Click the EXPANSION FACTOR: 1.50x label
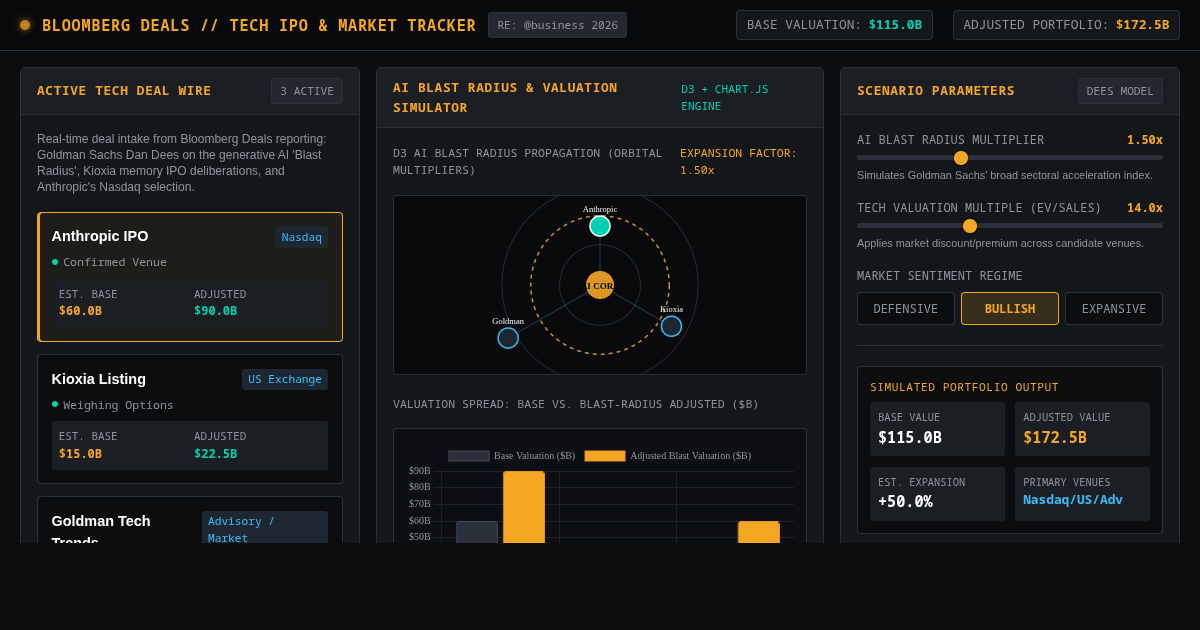1200x630 pixels. [x=738, y=162]
